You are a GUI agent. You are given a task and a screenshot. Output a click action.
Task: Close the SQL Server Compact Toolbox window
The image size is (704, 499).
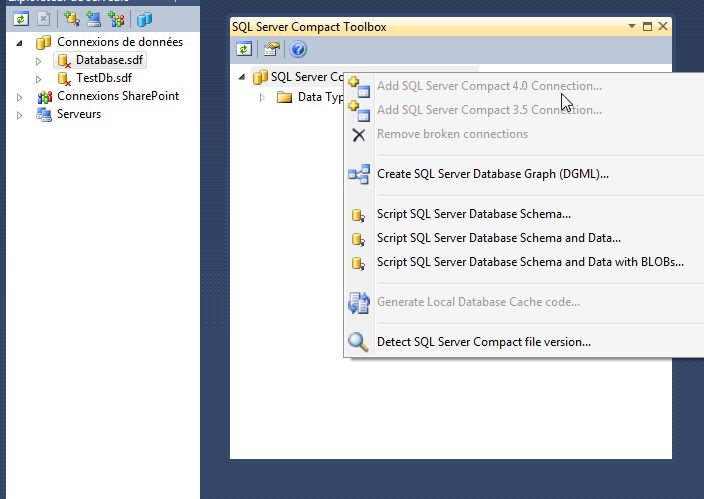point(663,26)
